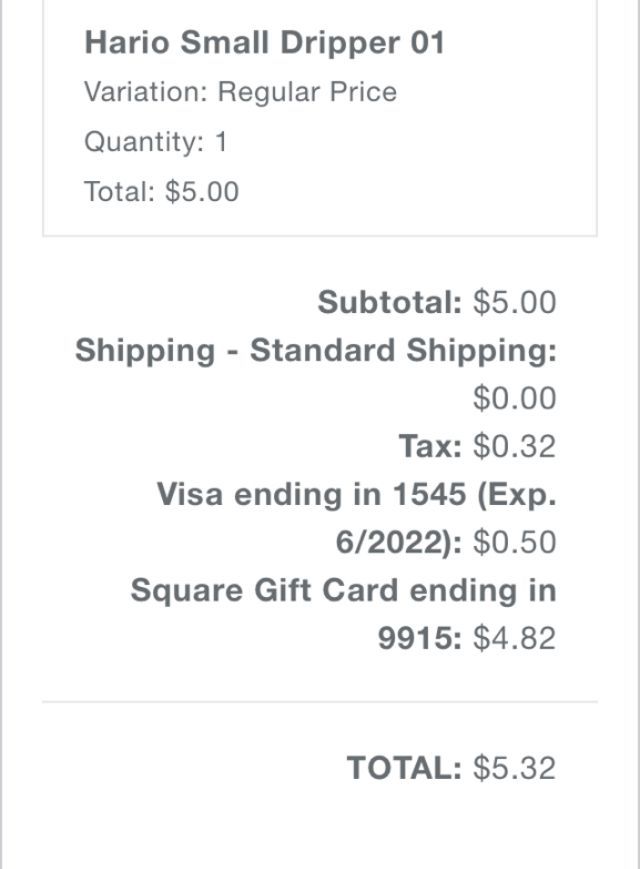Click the Subtotal $5.00 amount
640x869 pixels.
[514, 302]
